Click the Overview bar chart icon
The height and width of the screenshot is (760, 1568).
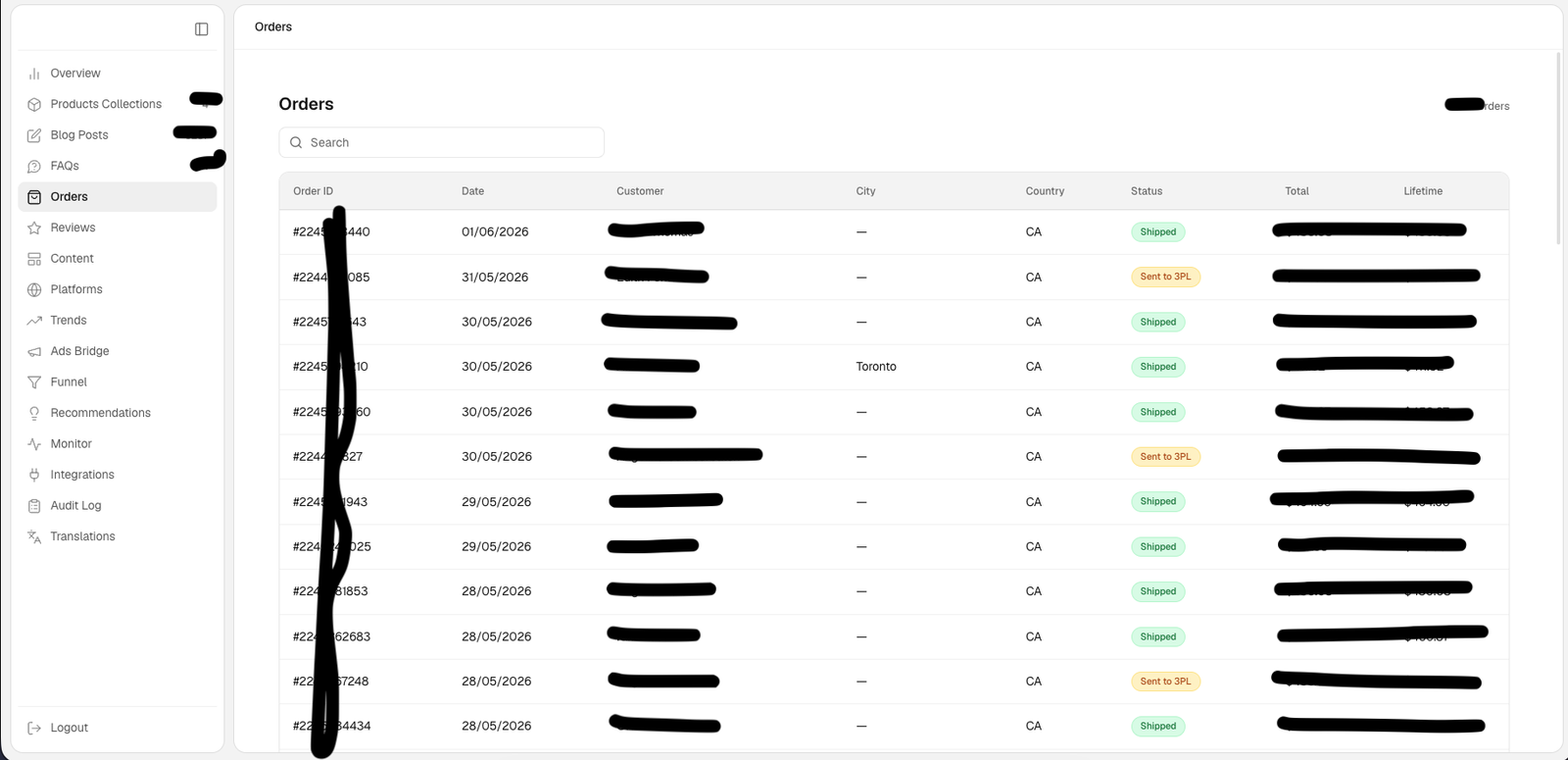(x=34, y=74)
